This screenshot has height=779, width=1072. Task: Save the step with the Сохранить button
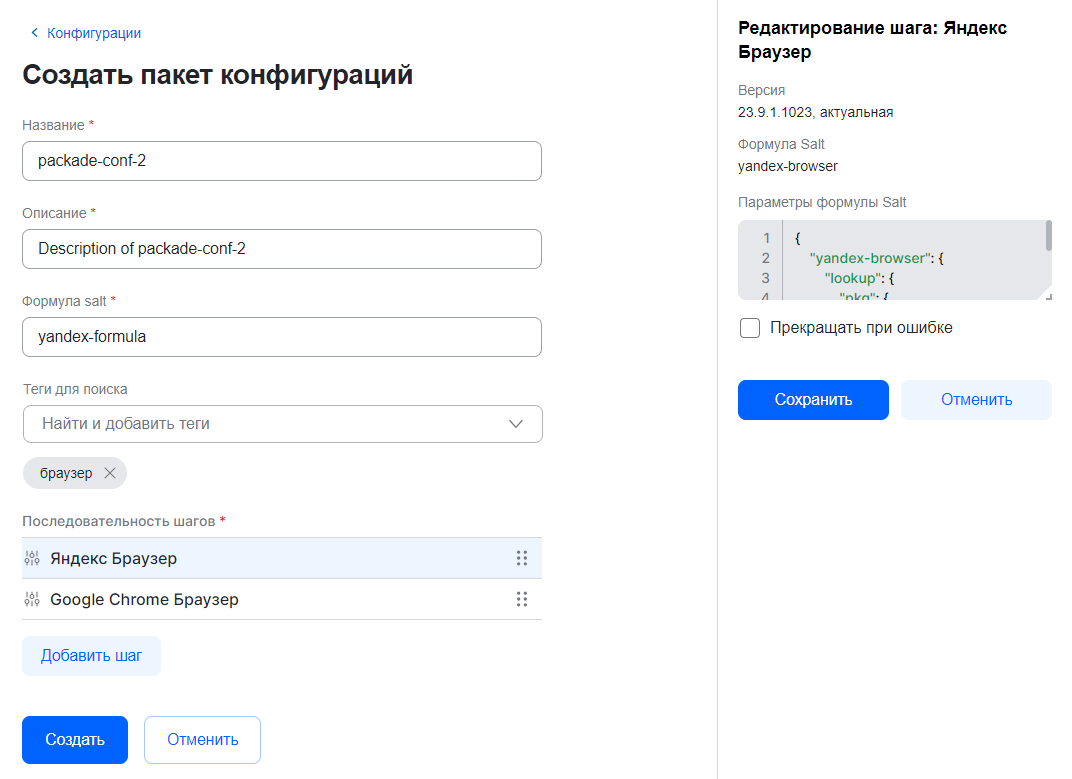click(x=813, y=399)
